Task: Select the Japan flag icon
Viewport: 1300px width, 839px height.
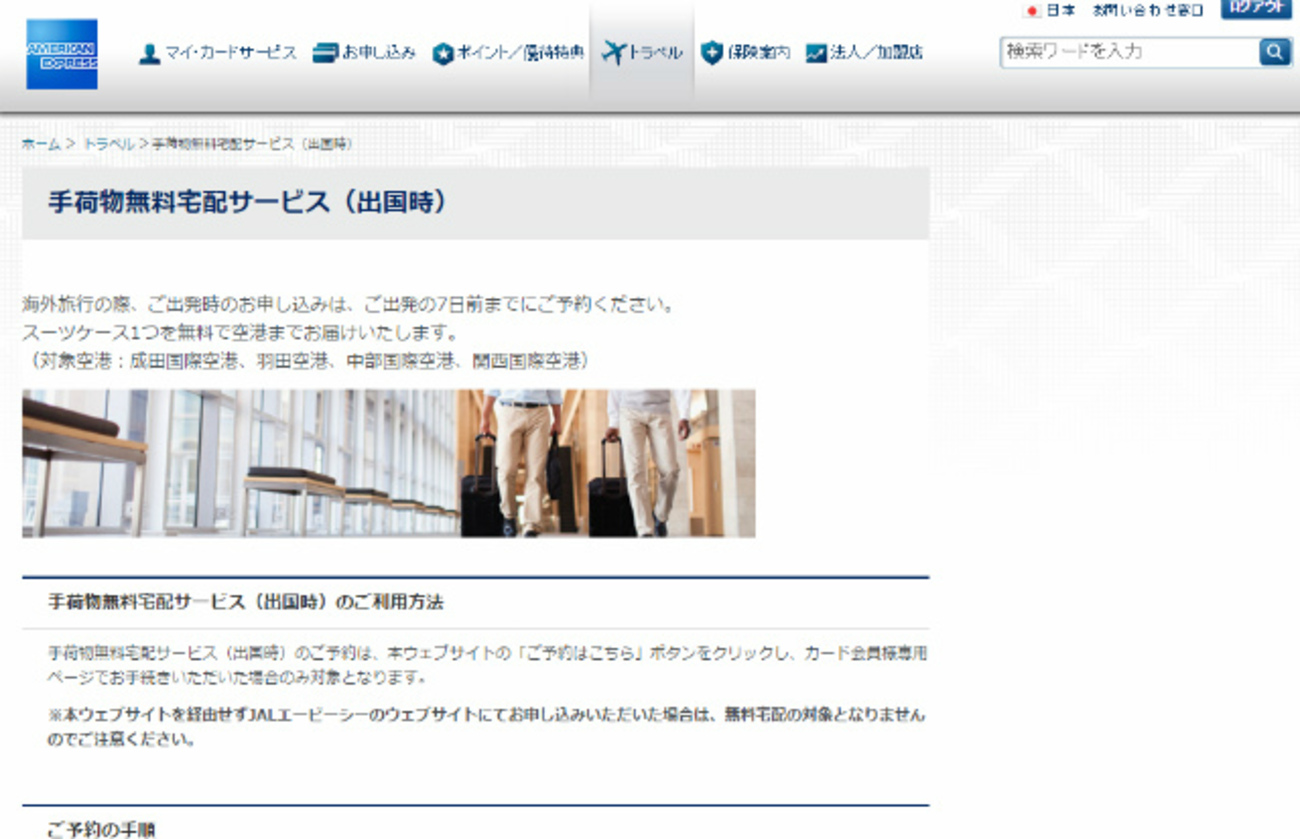Action: pos(1032,11)
